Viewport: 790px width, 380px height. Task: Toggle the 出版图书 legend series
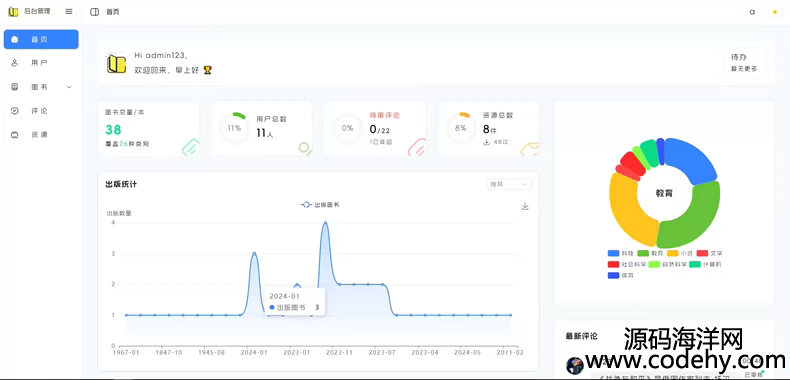pyautogui.click(x=320, y=205)
